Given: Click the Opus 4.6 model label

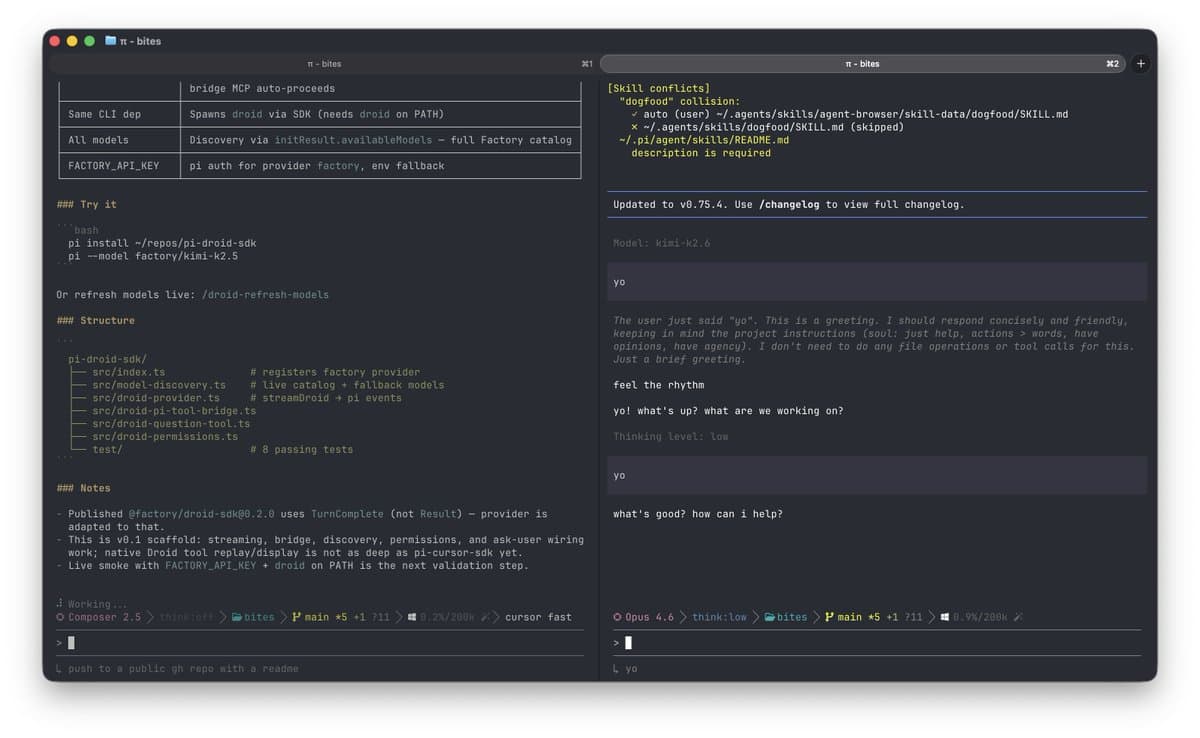Looking at the screenshot, I should [x=649, y=617].
